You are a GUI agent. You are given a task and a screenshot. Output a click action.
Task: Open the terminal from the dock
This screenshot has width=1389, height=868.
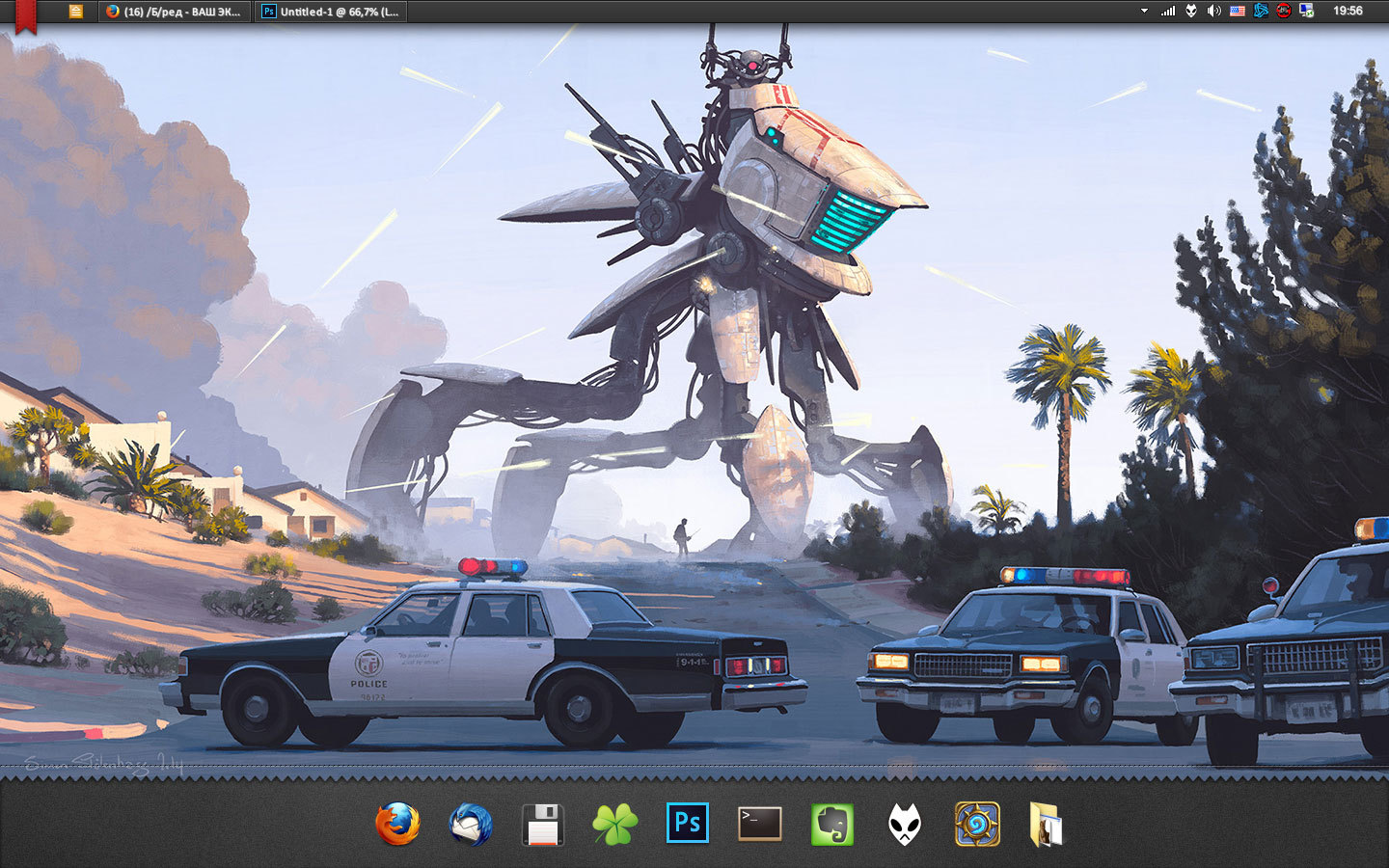tap(760, 824)
